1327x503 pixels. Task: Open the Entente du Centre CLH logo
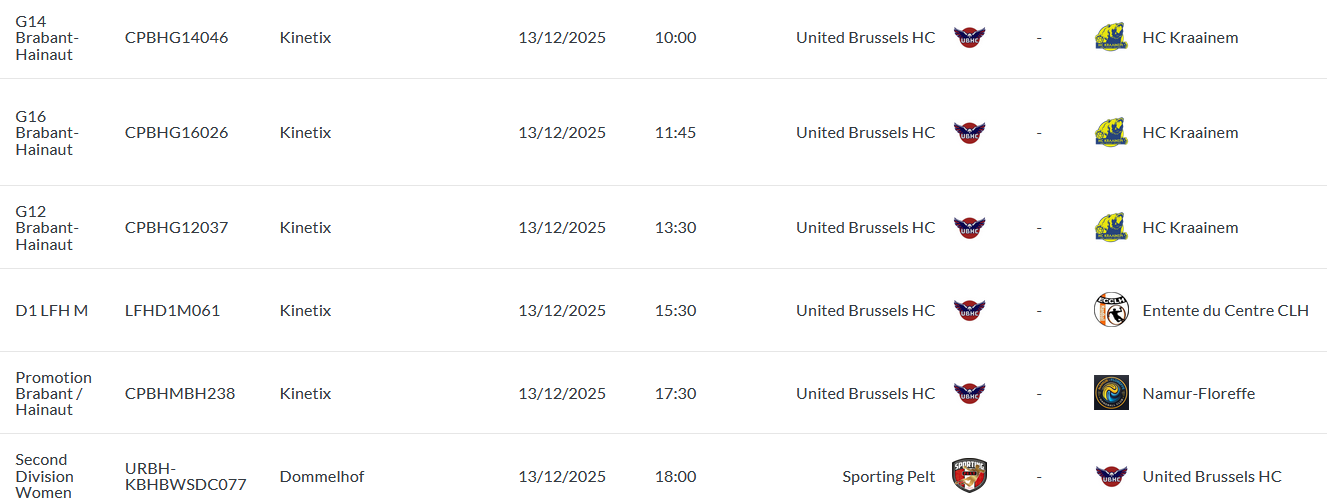tap(1111, 311)
